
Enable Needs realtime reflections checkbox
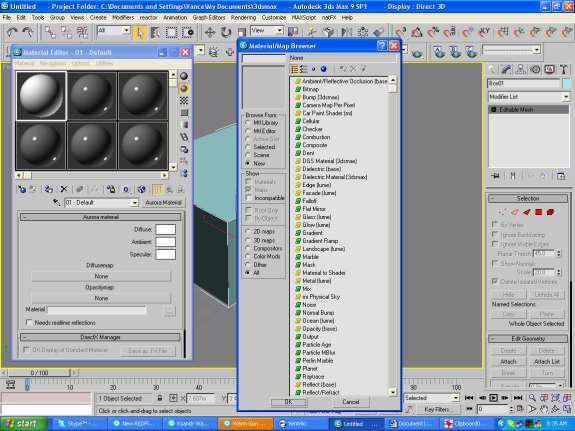click(x=29, y=322)
